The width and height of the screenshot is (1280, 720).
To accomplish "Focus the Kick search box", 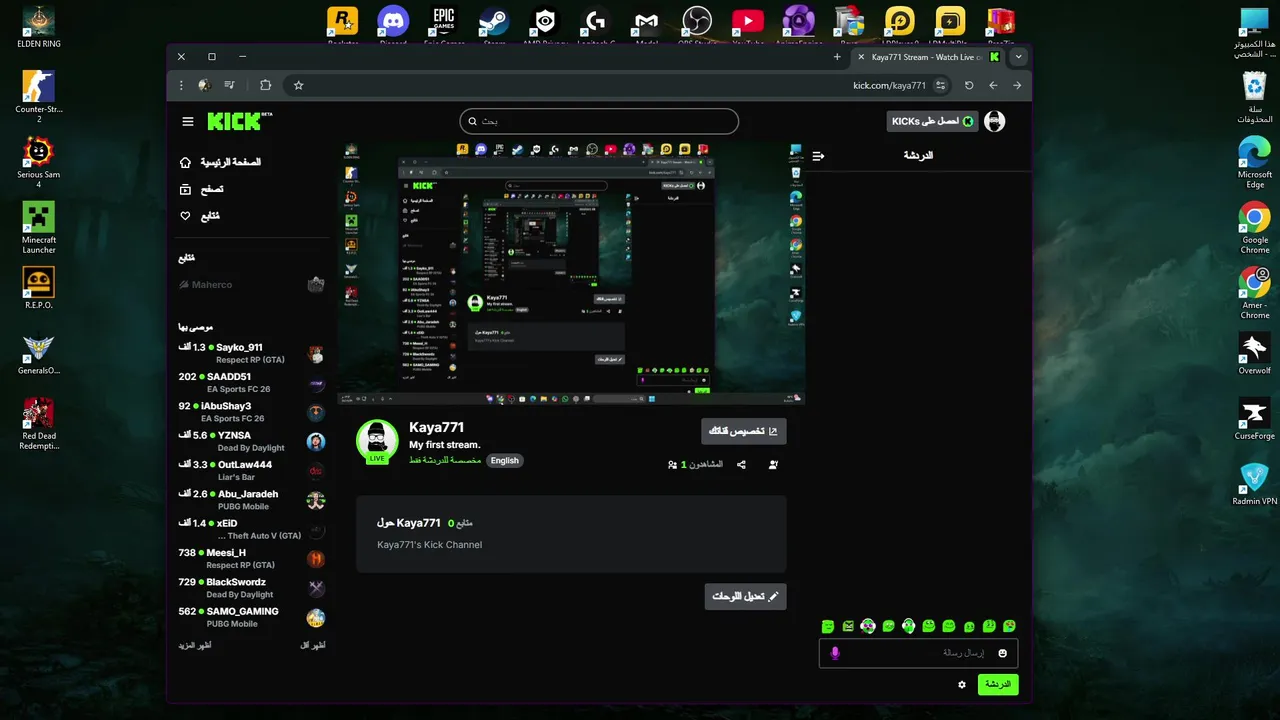I will [599, 121].
